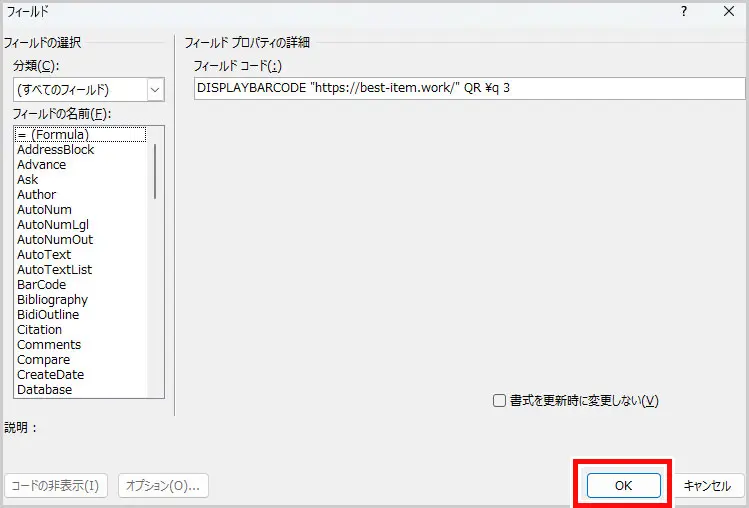Open the help question mark icon
Screen dimensions: 749x508
tap(684, 11)
